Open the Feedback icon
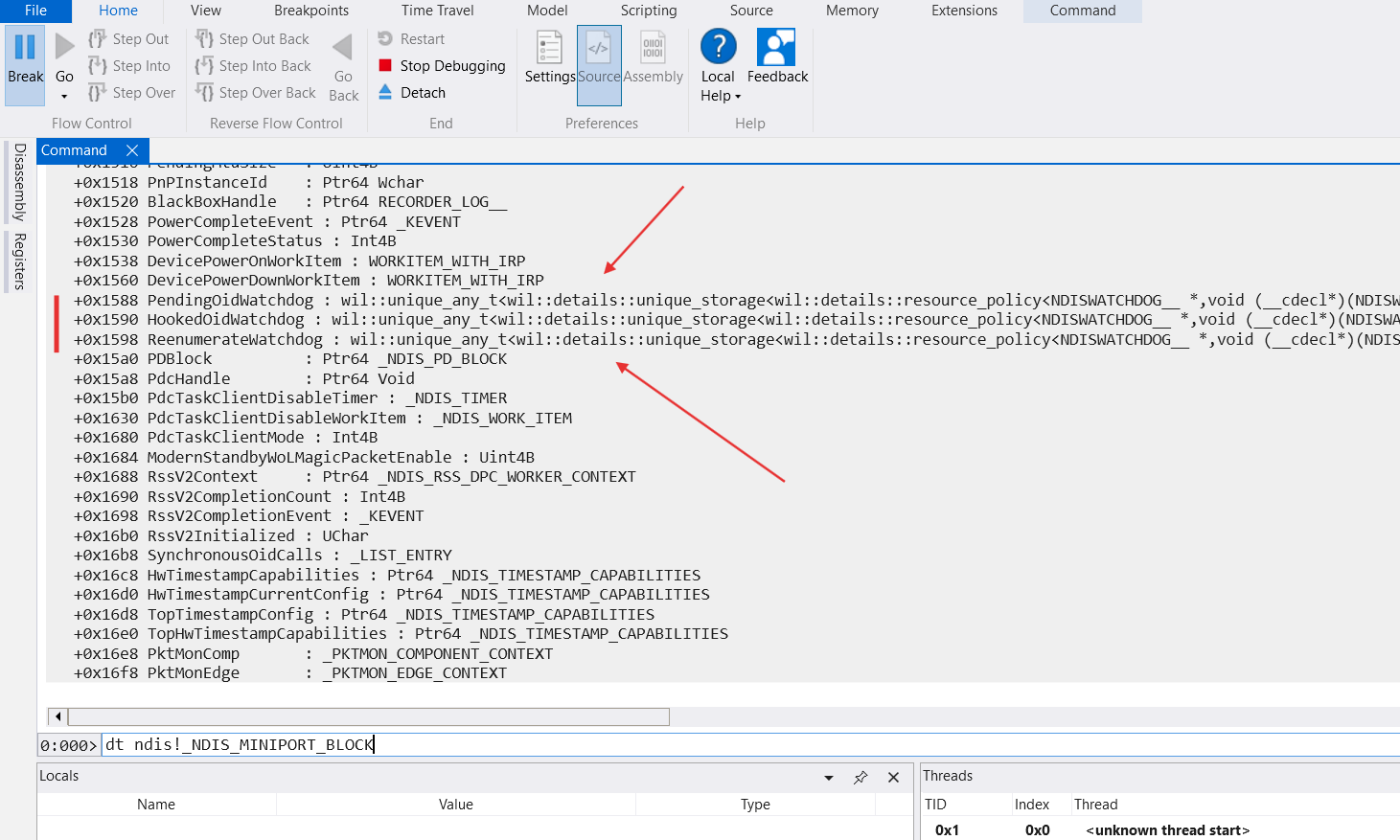 [776, 48]
